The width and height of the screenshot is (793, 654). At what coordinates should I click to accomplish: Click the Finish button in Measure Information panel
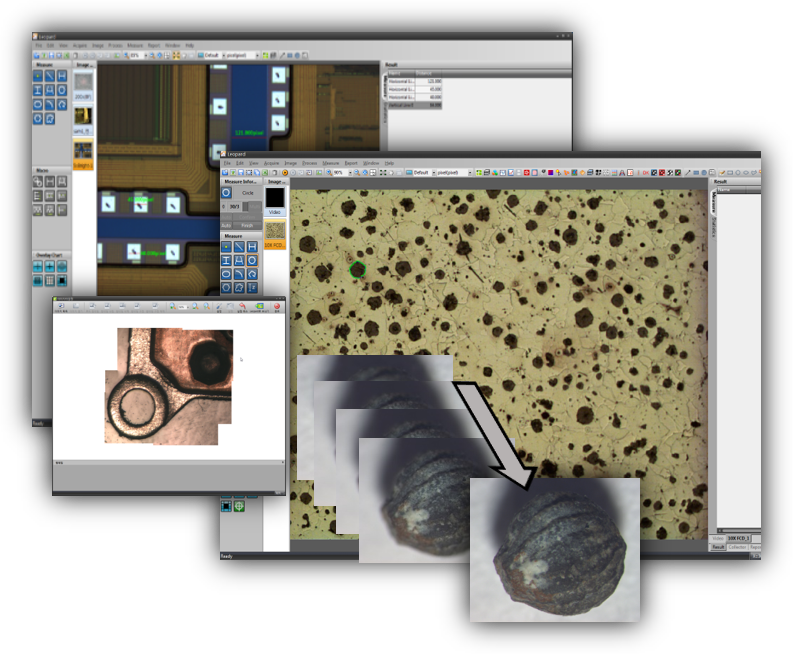coord(247,226)
